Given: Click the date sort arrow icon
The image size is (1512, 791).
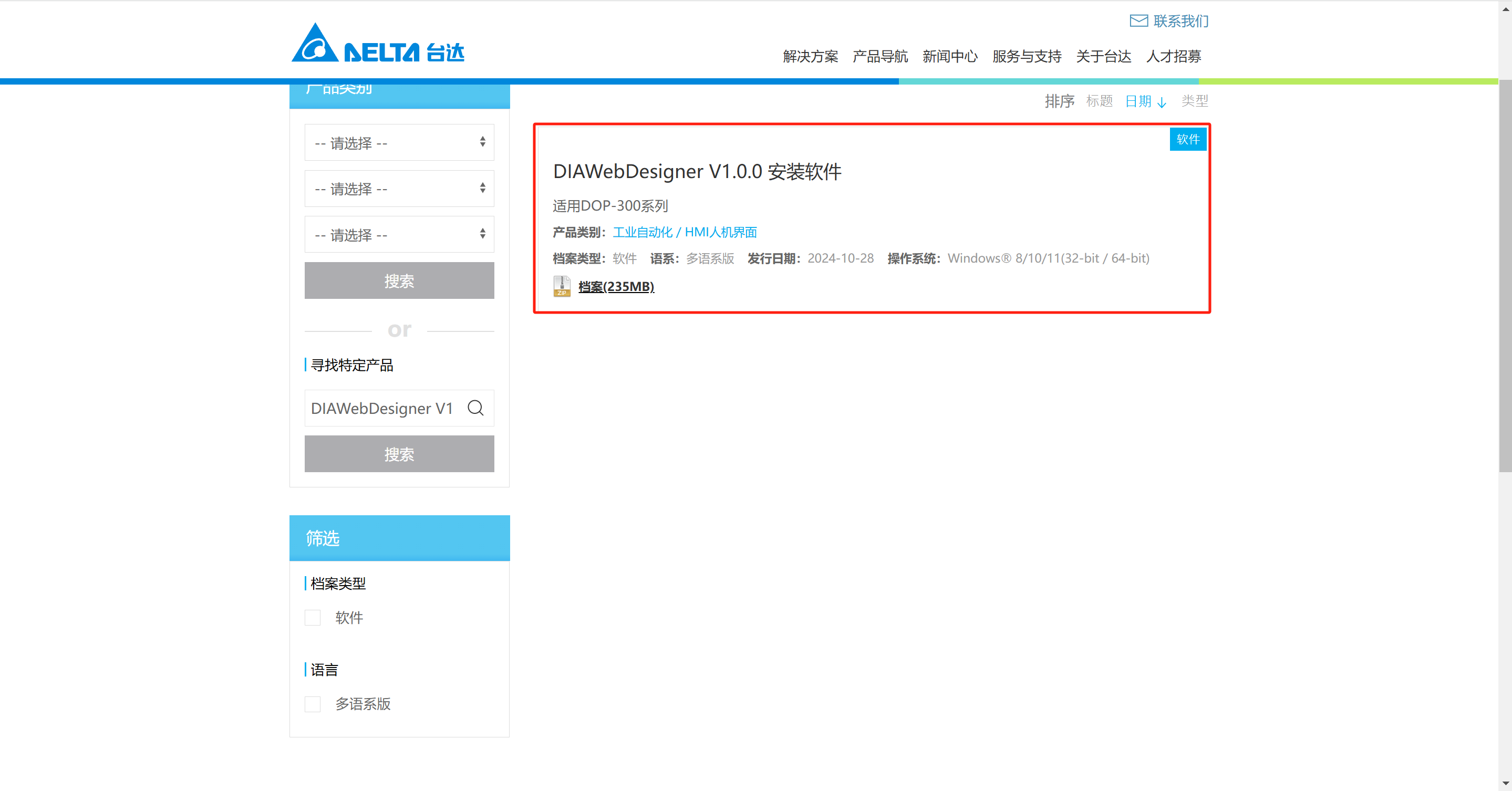Looking at the screenshot, I should pyautogui.click(x=1162, y=102).
